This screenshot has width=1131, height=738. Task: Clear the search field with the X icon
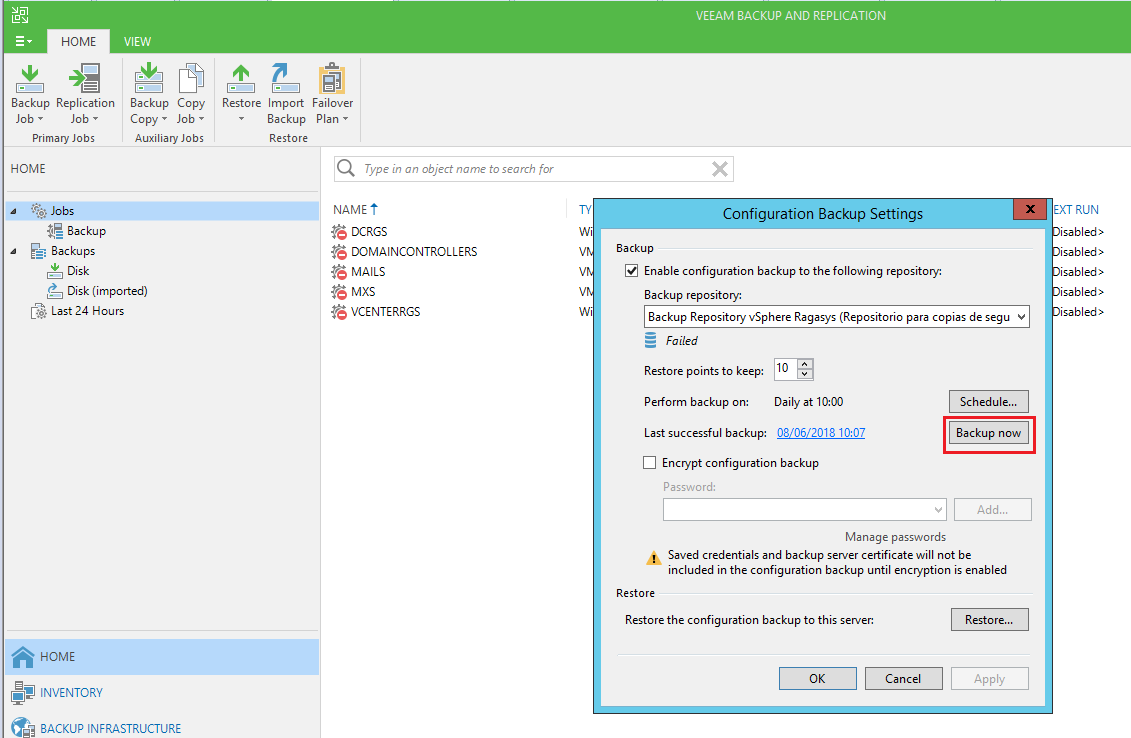(x=719, y=168)
